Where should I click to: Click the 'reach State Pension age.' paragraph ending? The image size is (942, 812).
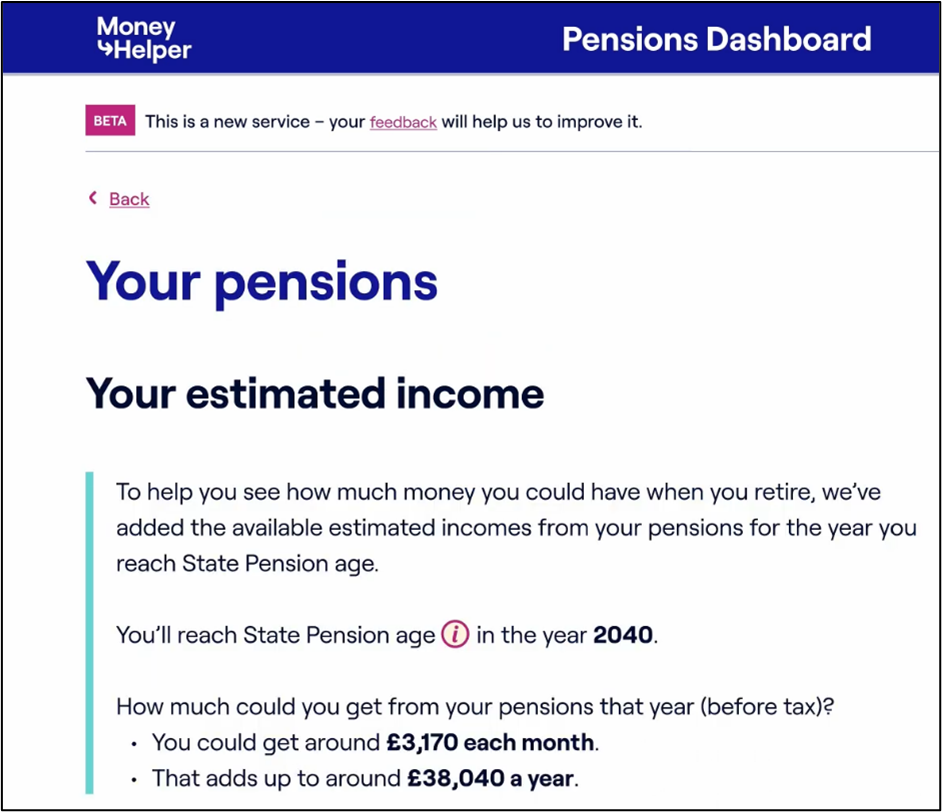click(x=247, y=563)
